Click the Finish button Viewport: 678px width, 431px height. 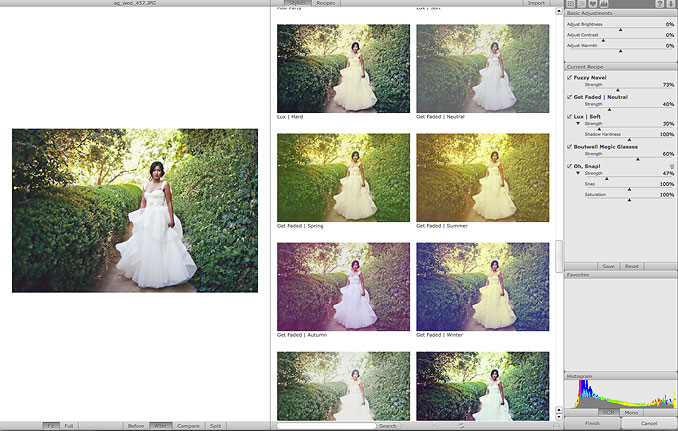[x=592, y=423]
